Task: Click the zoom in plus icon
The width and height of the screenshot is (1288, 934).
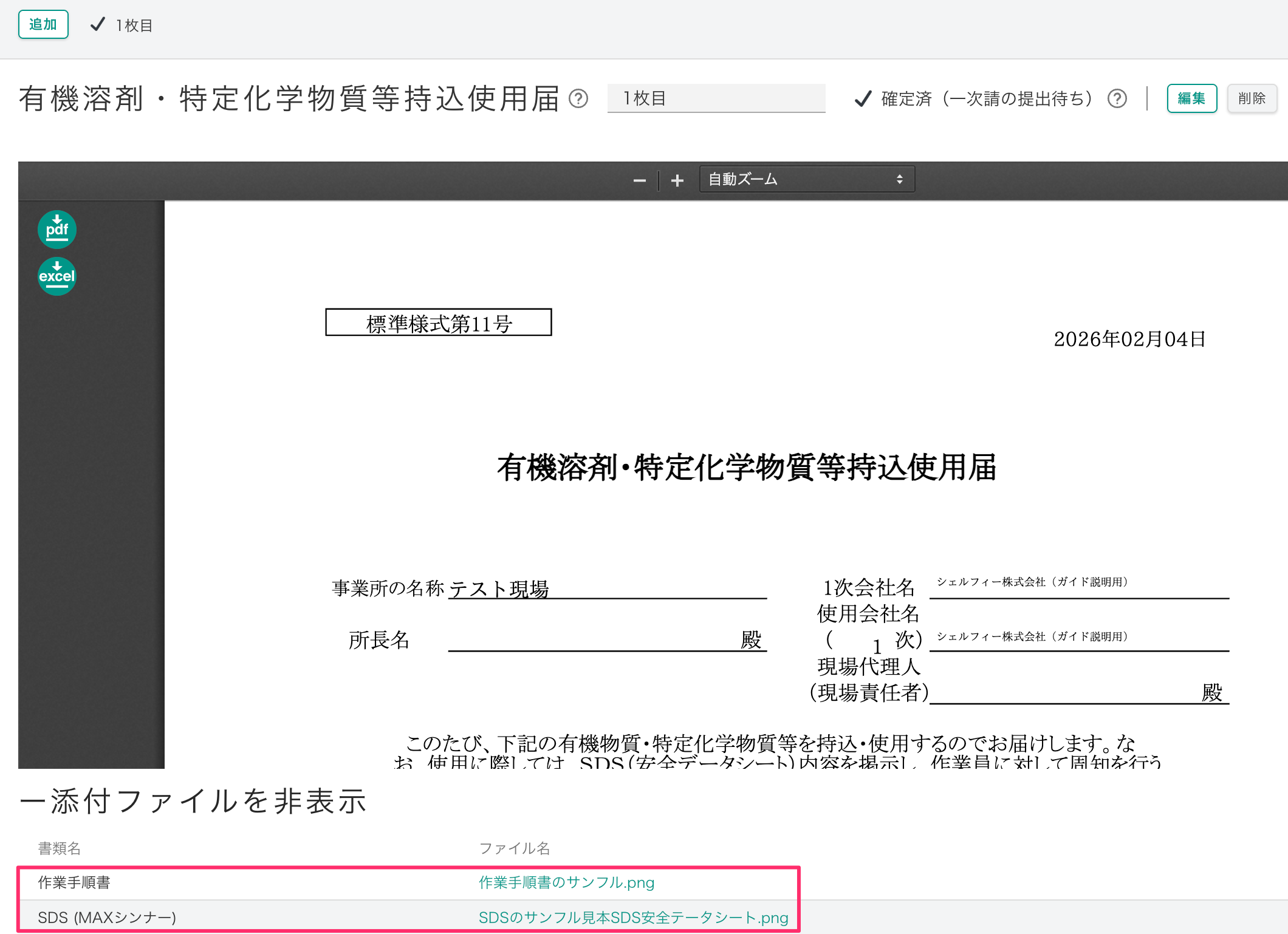Action: click(x=677, y=180)
